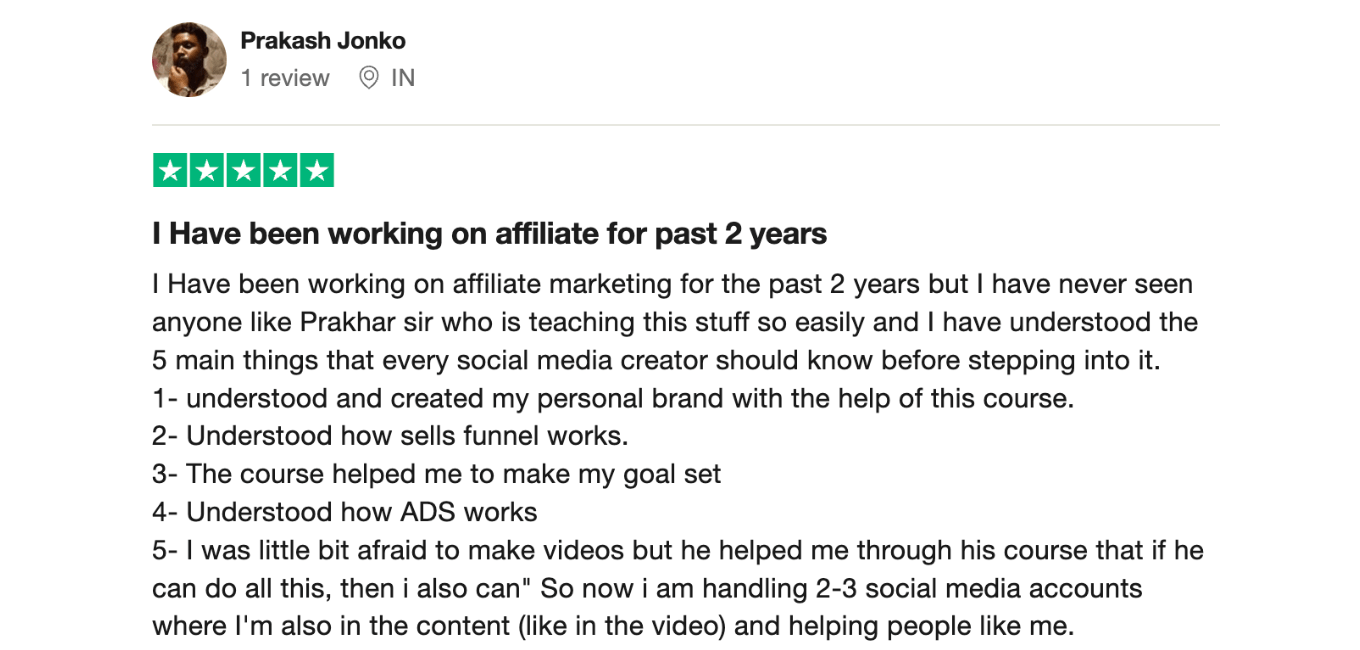Click the "1 review" count text

[285, 78]
